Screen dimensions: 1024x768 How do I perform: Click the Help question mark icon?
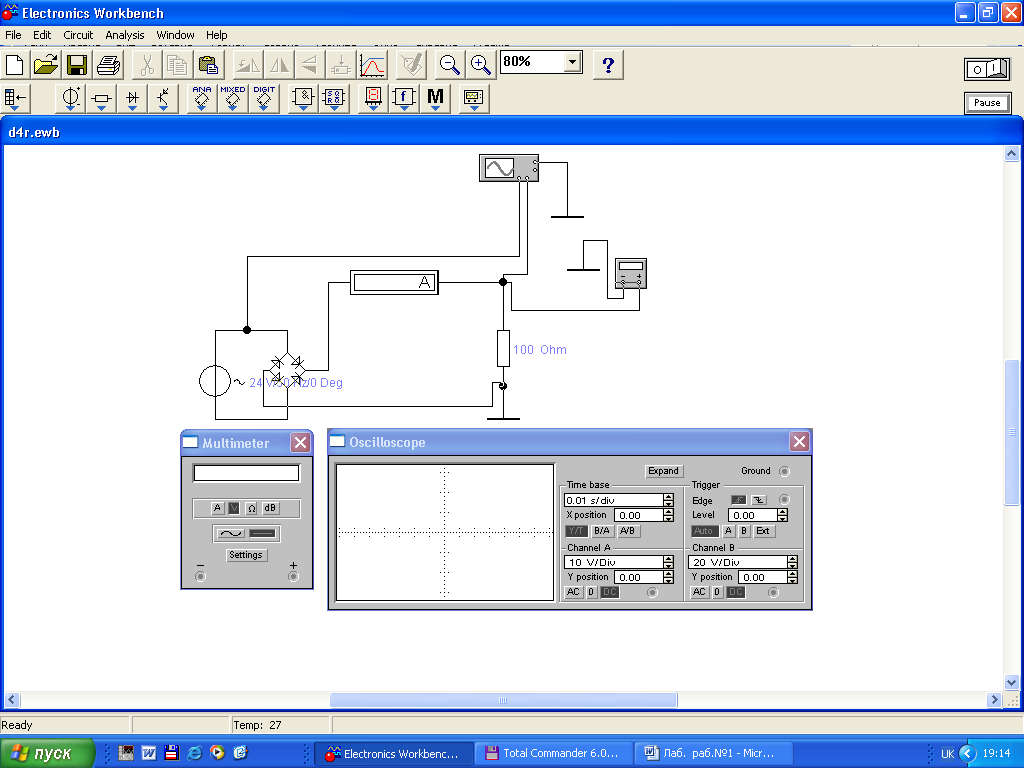tap(608, 65)
